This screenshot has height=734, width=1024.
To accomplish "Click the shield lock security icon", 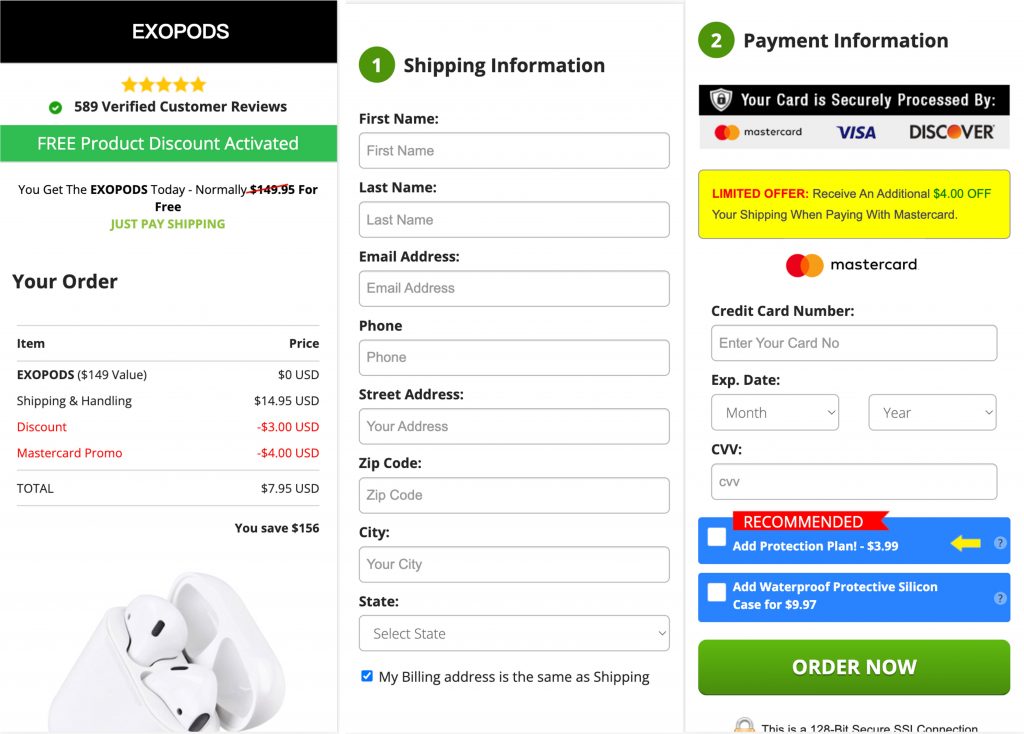I will click(x=720, y=100).
